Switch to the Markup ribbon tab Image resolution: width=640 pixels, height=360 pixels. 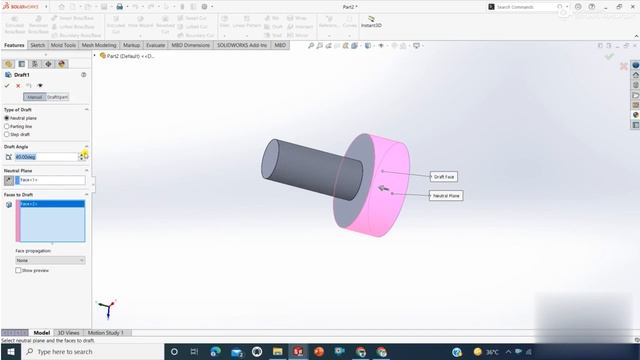[131, 45]
